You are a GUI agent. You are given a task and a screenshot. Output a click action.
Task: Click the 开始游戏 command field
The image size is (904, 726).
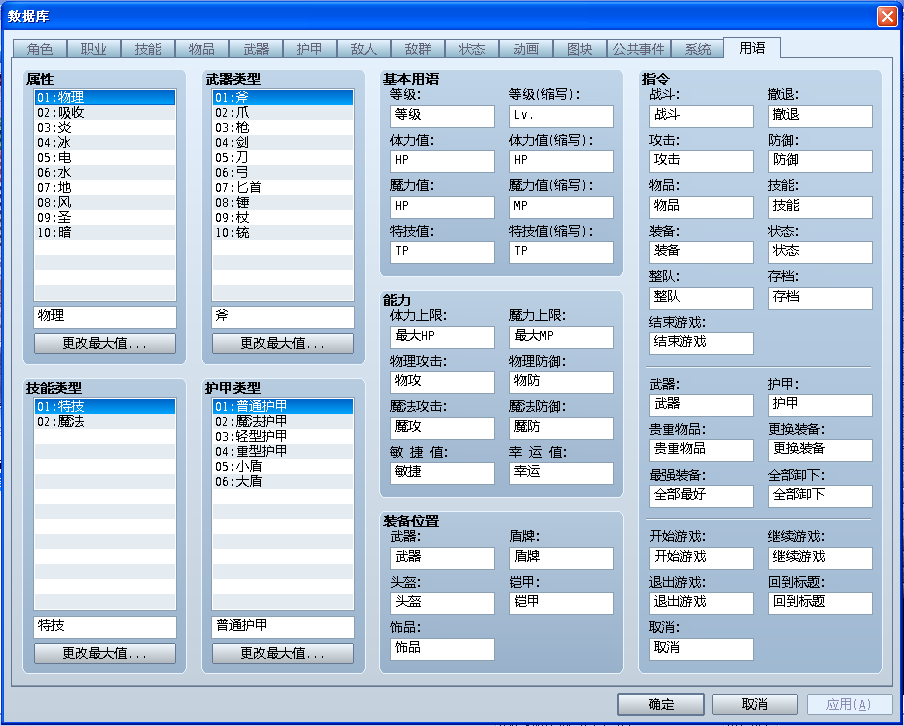pyautogui.click(x=701, y=558)
